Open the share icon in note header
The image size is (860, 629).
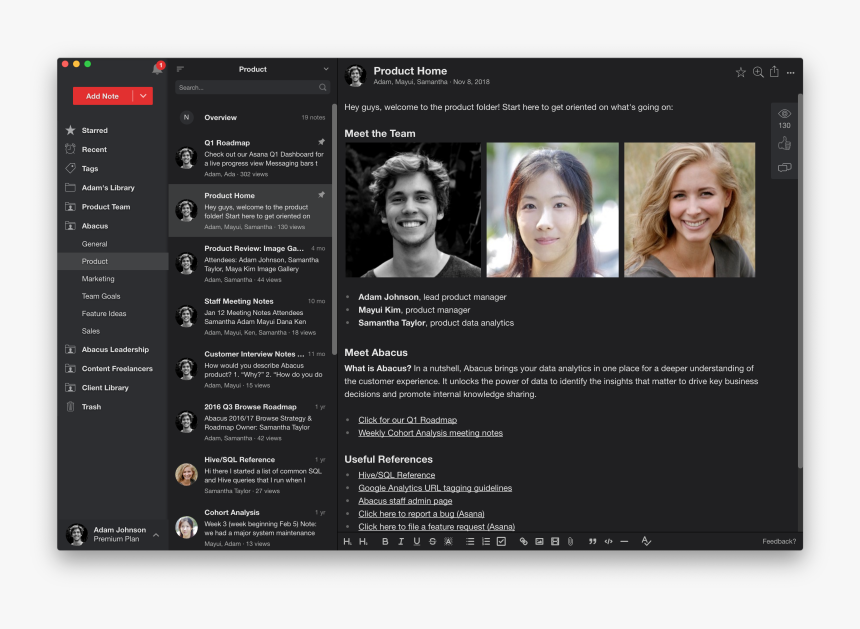tap(774, 72)
